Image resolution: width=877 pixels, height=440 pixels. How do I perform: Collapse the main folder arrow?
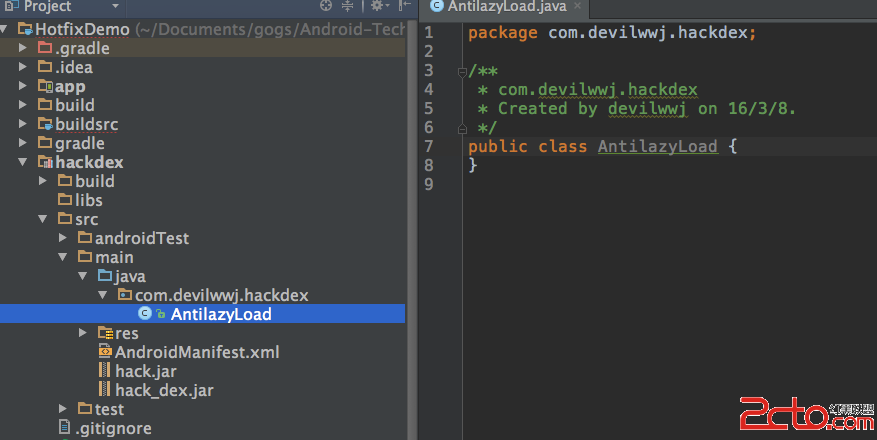point(63,257)
